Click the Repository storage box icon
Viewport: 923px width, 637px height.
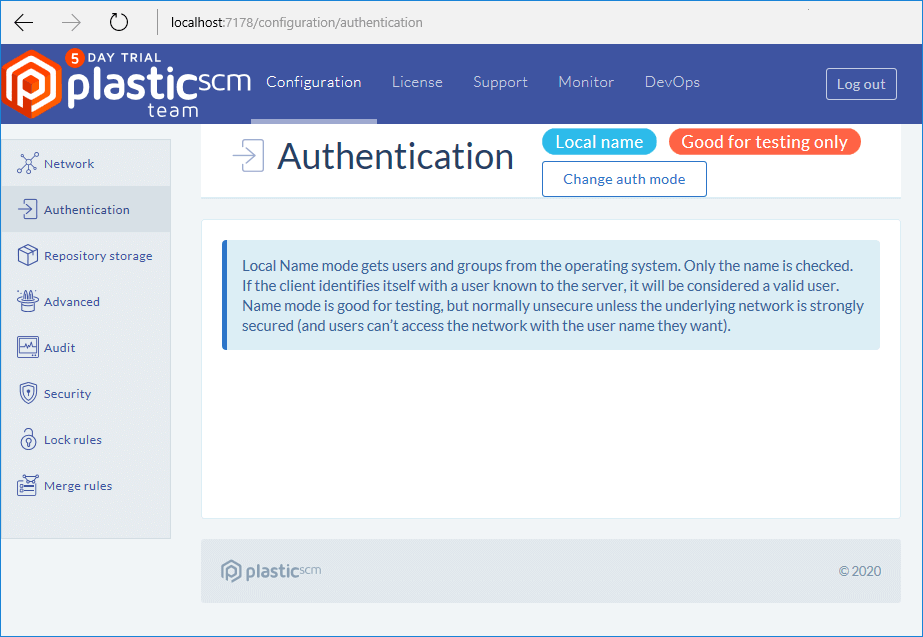[x=28, y=255]
